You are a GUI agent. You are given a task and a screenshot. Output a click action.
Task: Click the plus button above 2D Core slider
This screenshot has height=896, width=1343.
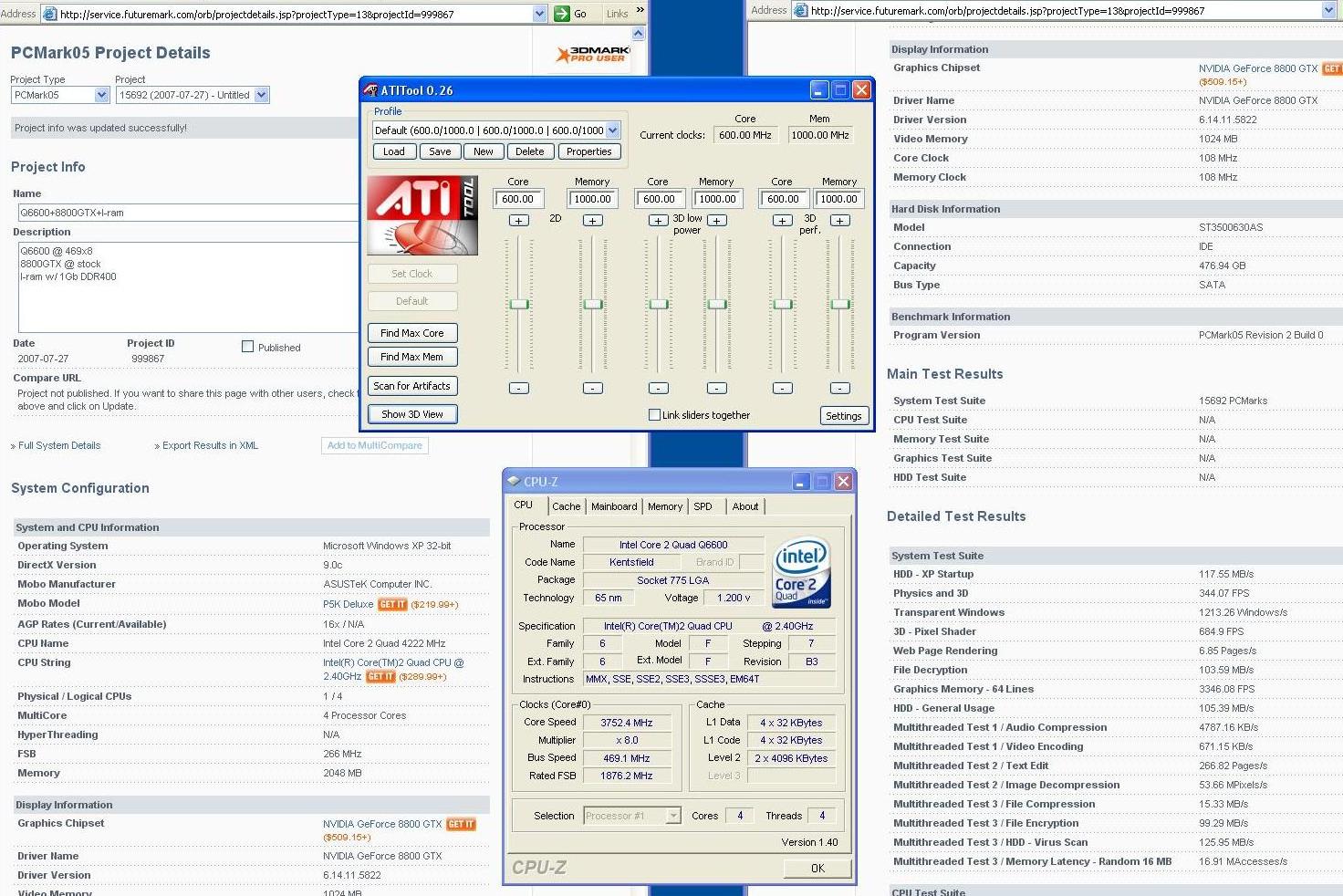[518, 220]
